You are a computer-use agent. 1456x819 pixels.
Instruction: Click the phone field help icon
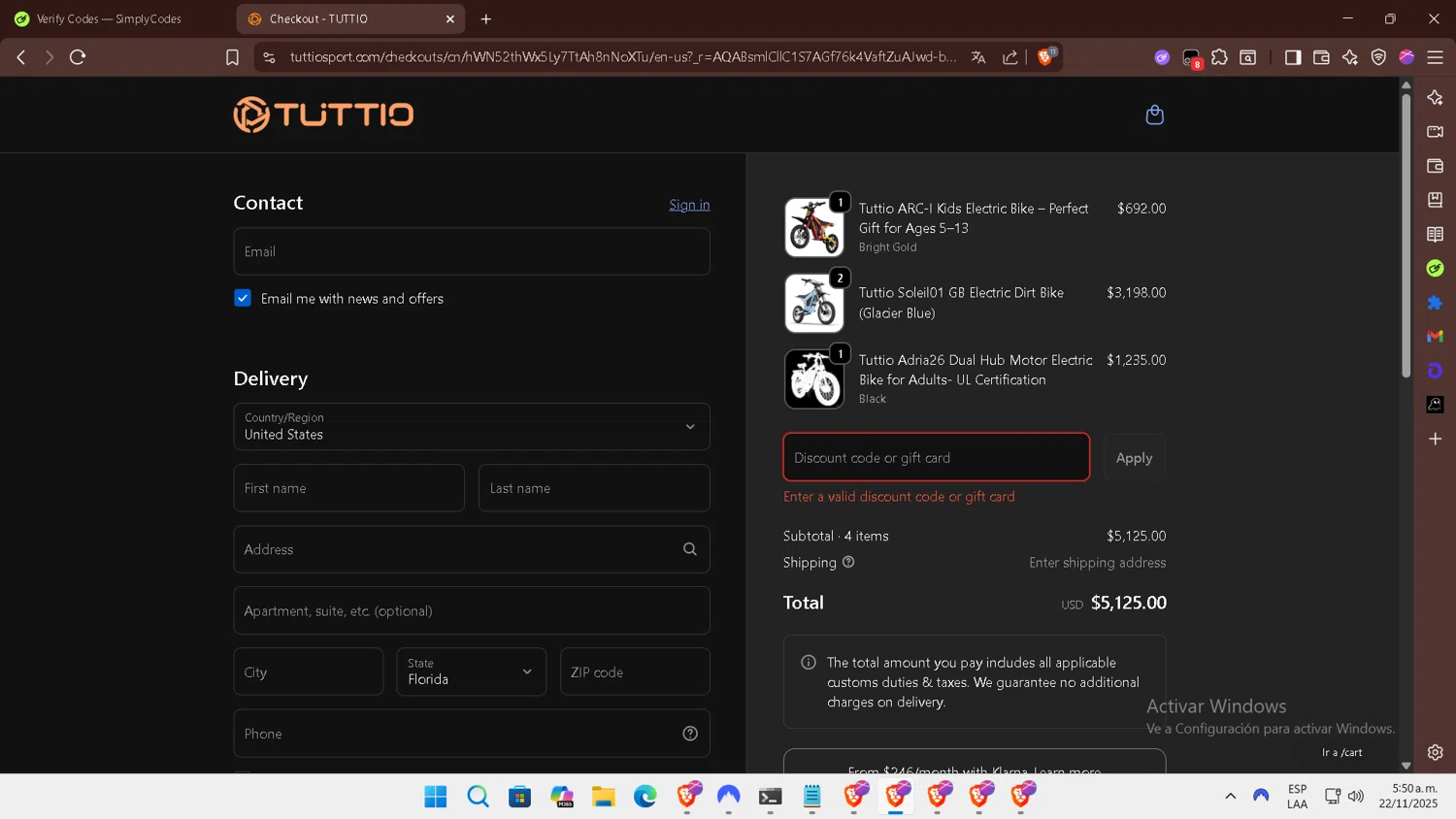[690, 734]
